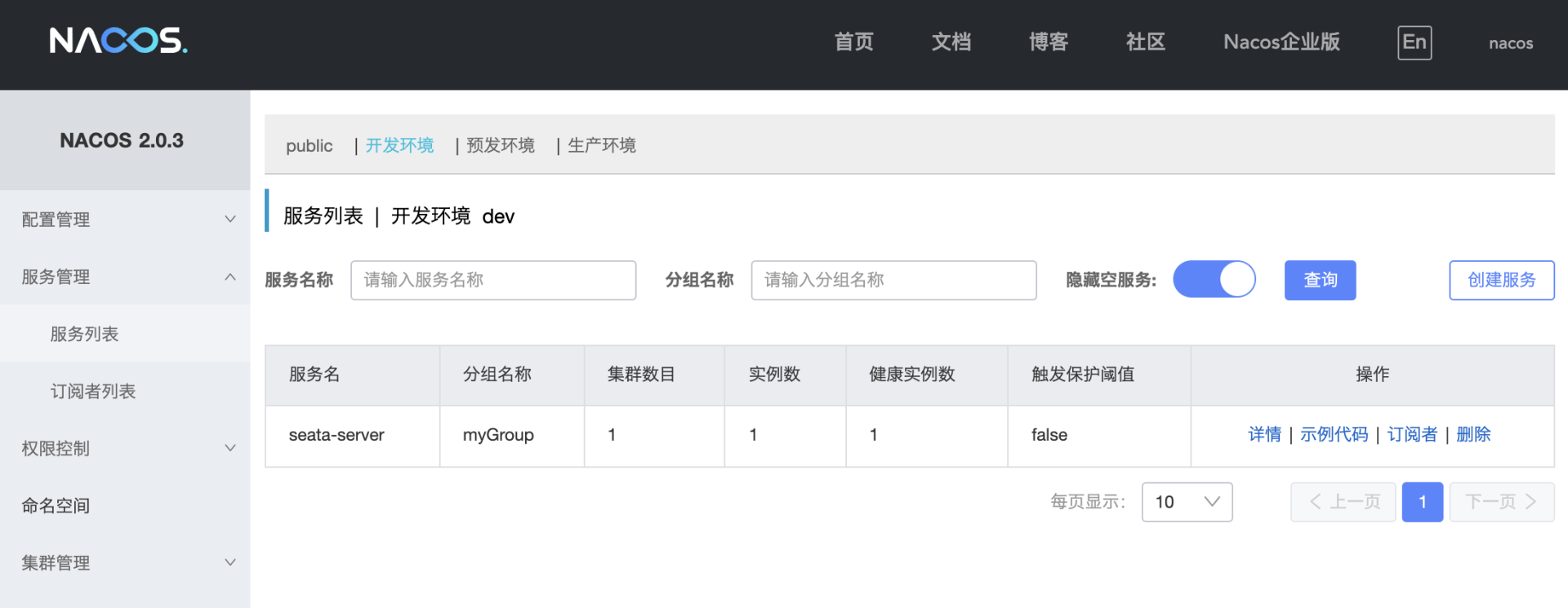The height and width of the screenshot is (608, 1568).
Task: Collapse the 服务管理 sidebar menu
Action: click(125, 277)
